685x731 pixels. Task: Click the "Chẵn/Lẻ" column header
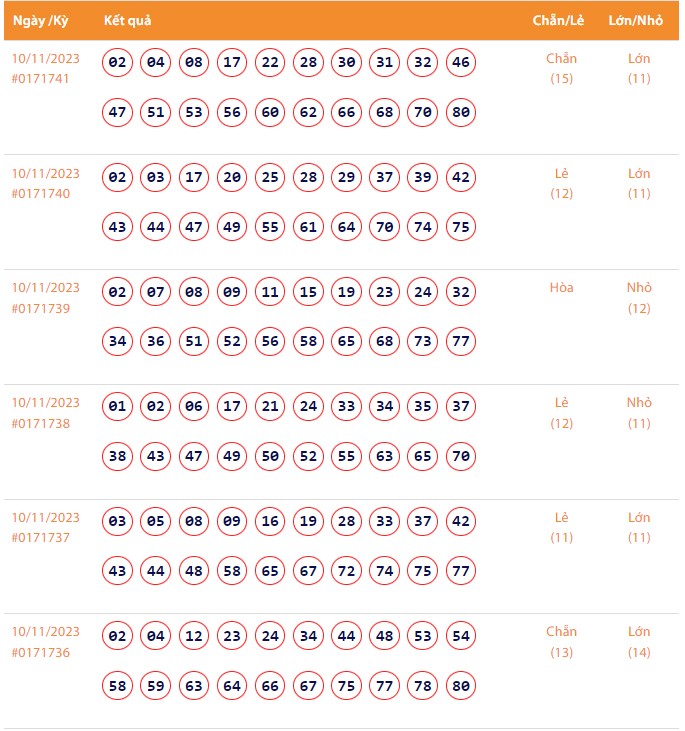point(560,21)
